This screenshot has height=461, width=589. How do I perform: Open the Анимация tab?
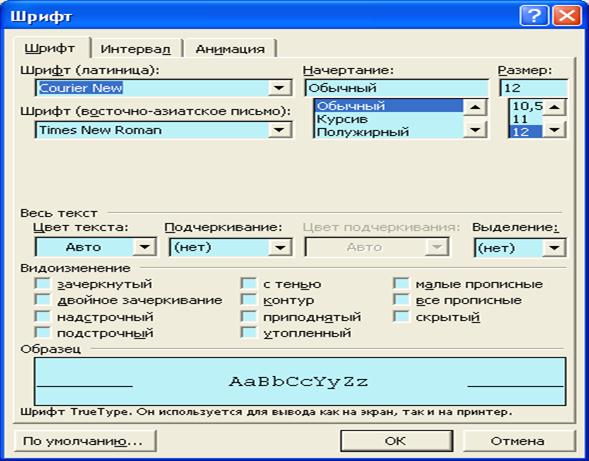tap(230, 49)
